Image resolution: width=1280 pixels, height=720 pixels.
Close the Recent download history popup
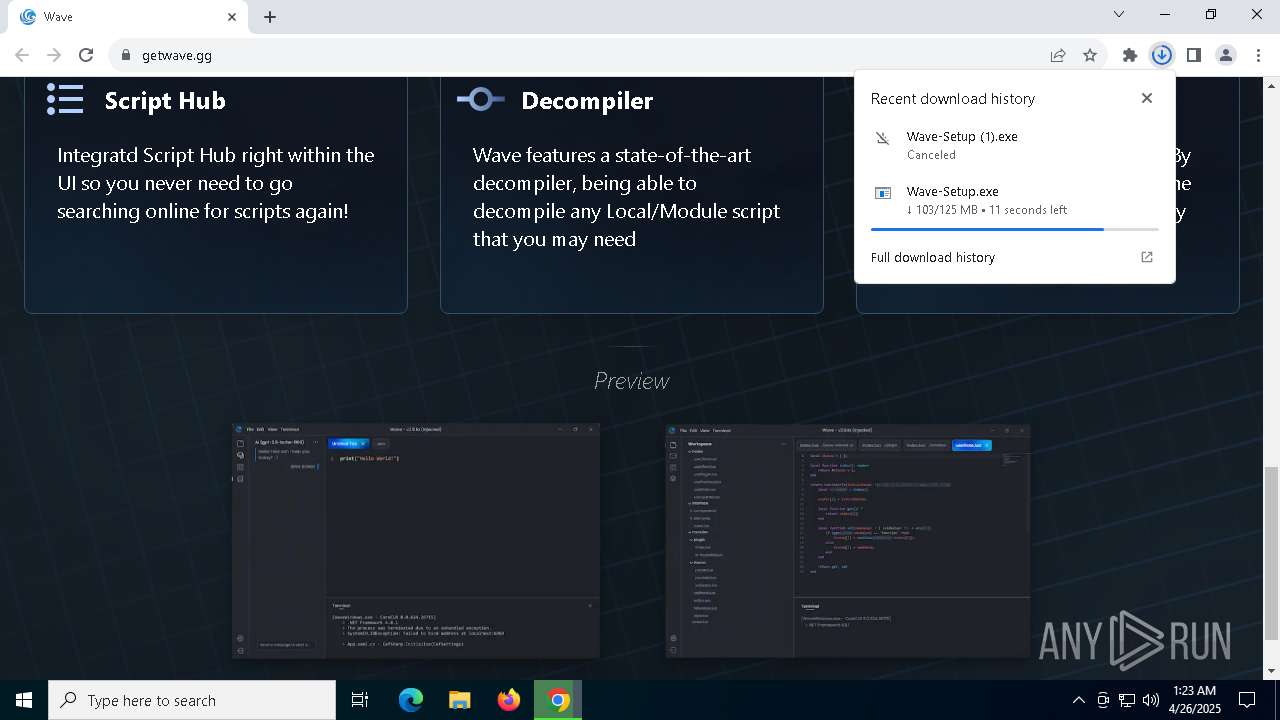tap(1147, 98)
